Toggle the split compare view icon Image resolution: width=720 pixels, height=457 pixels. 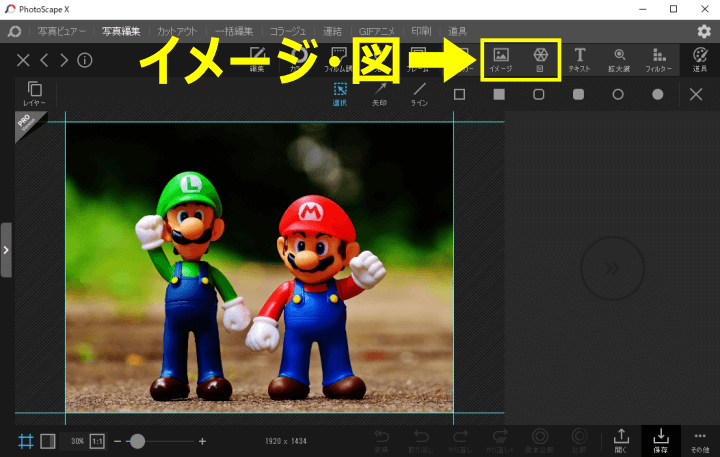pyautogui.click(x=48, y=441)
